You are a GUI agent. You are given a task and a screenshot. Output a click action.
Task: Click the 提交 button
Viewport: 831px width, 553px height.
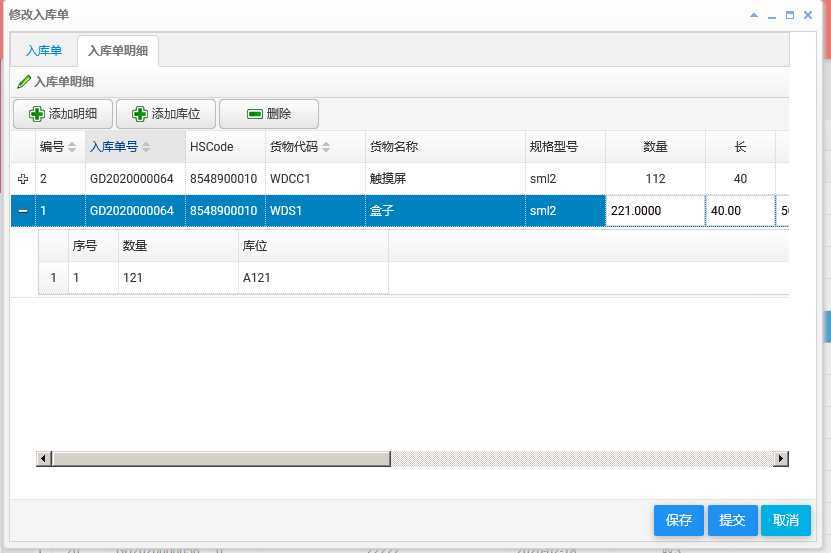click(x=732, y=520)
